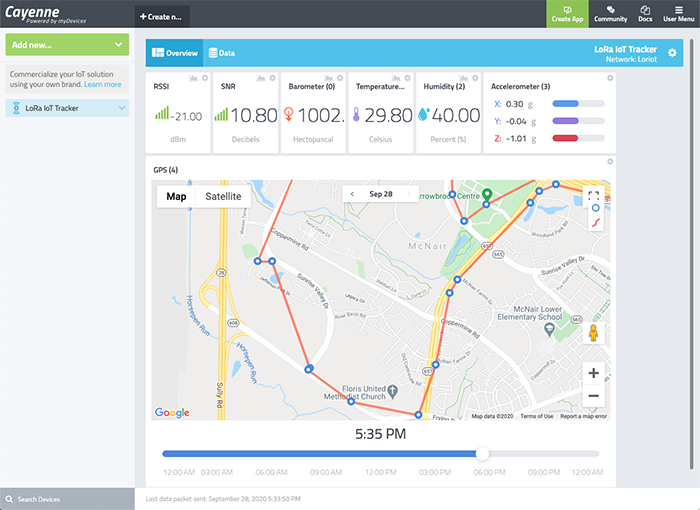Click the GPS timeline slider handle
The width and height of the screenshot is (700, 510).
[482, 454]
